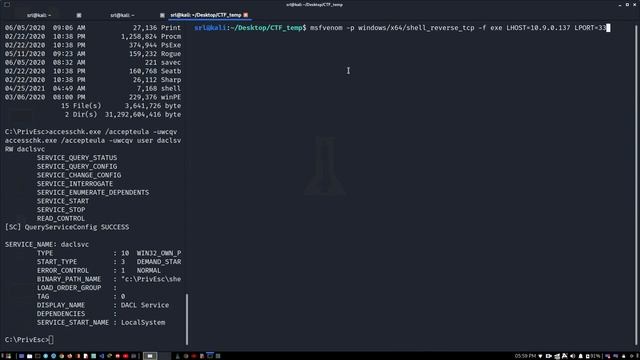Click the ERROR_CONTROL NORMAL row
The width and height of the screenshot is (640, 360).
(x=99, y=271)
